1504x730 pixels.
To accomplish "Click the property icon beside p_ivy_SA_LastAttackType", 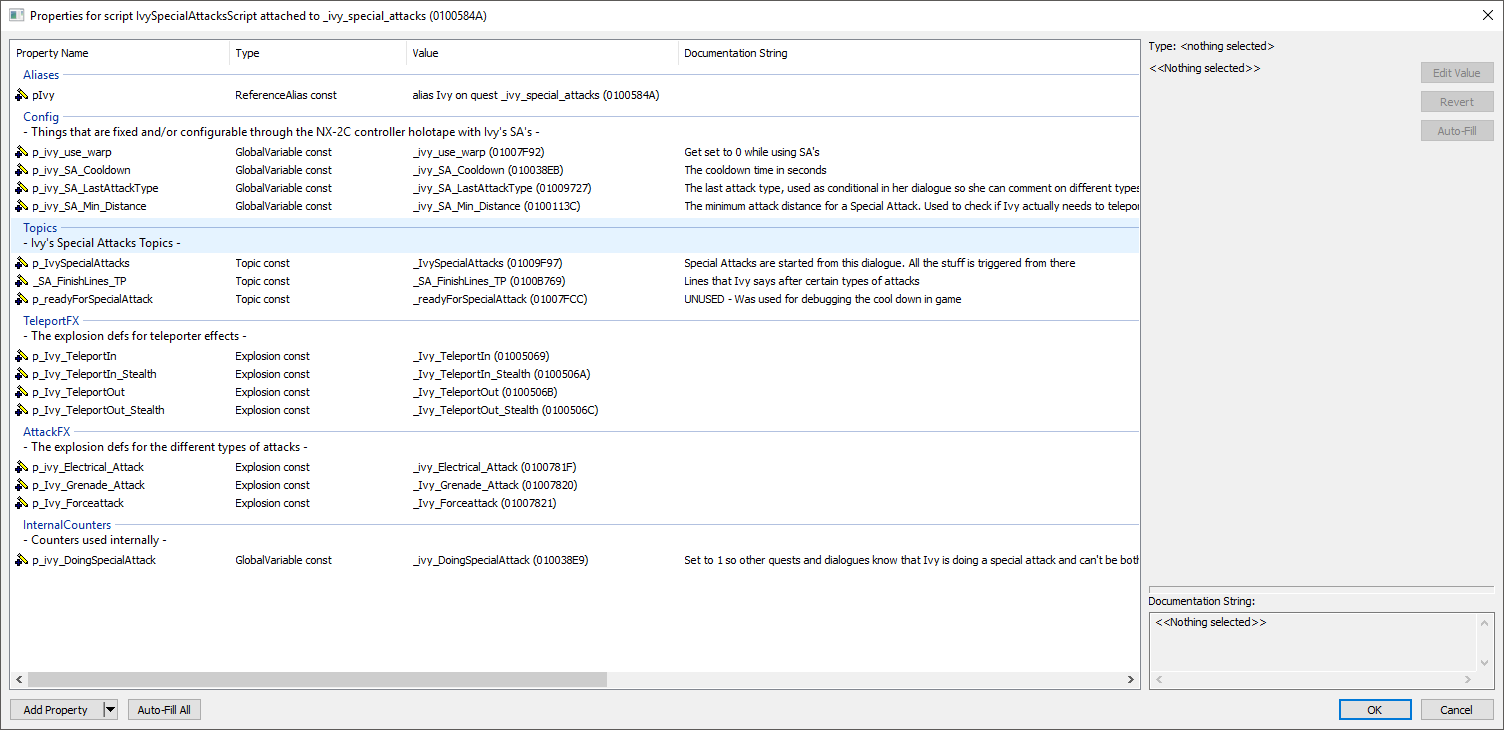I will 22,188.
